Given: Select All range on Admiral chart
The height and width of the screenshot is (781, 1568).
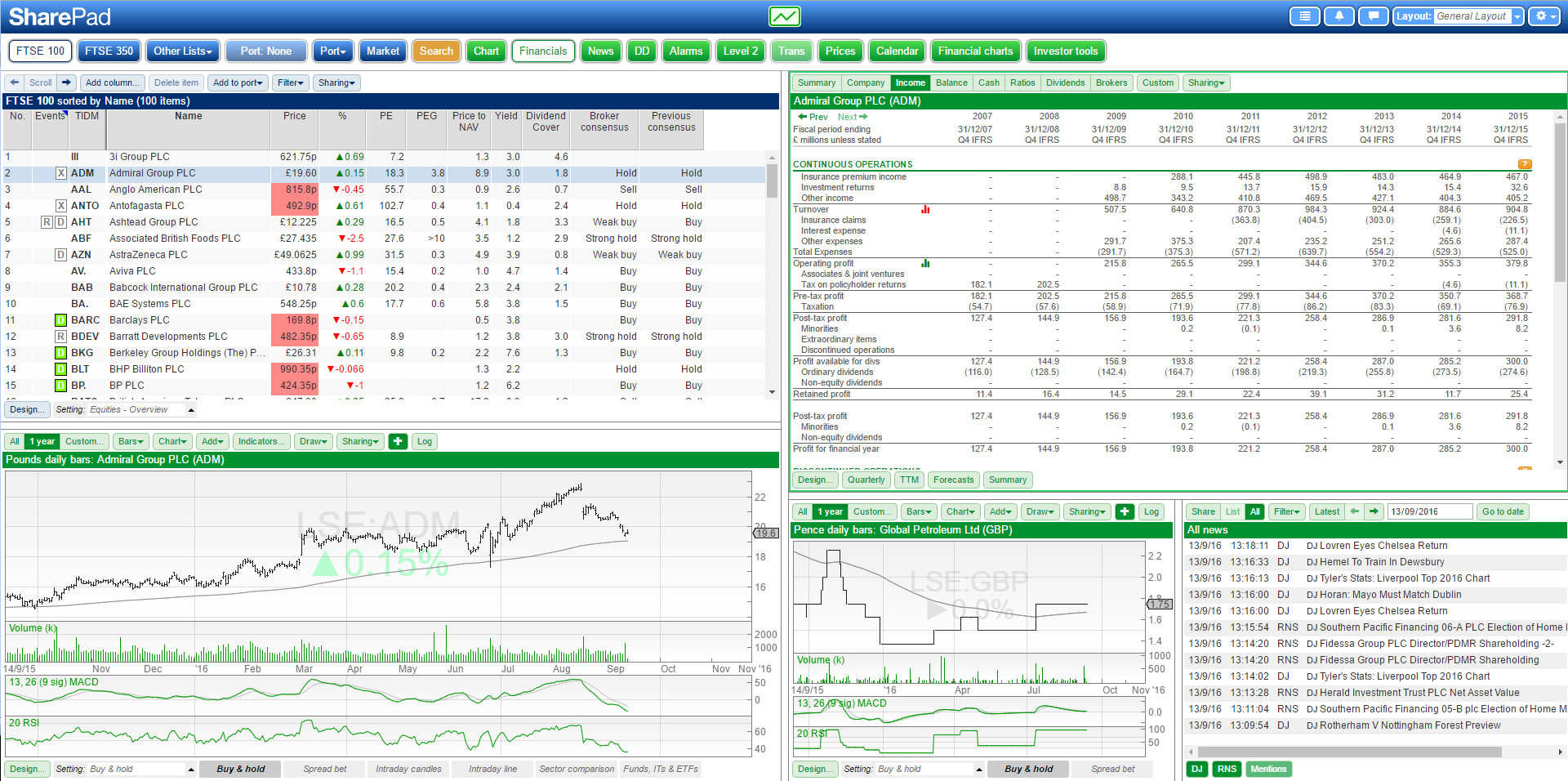Looking at the screenshot, I should click(x=15, y=441).
